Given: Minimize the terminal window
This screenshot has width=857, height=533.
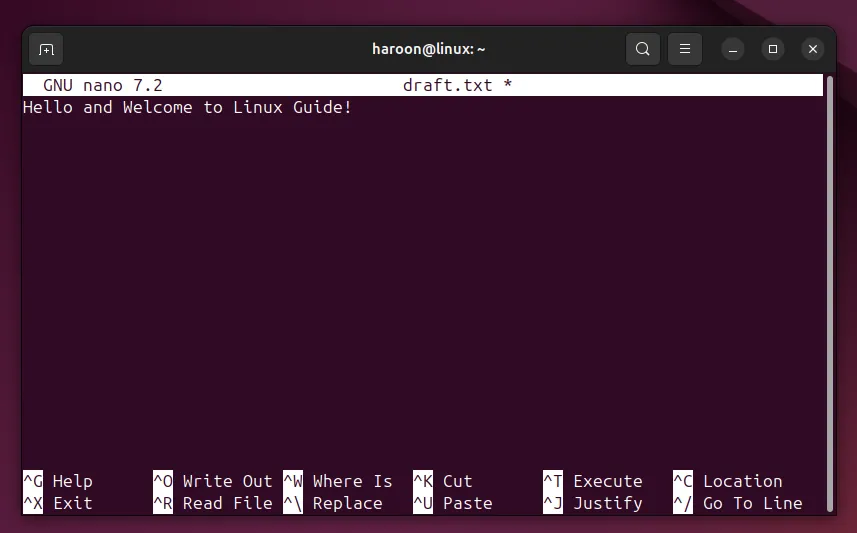Looking at the screenshot, I should coord(733,49).
